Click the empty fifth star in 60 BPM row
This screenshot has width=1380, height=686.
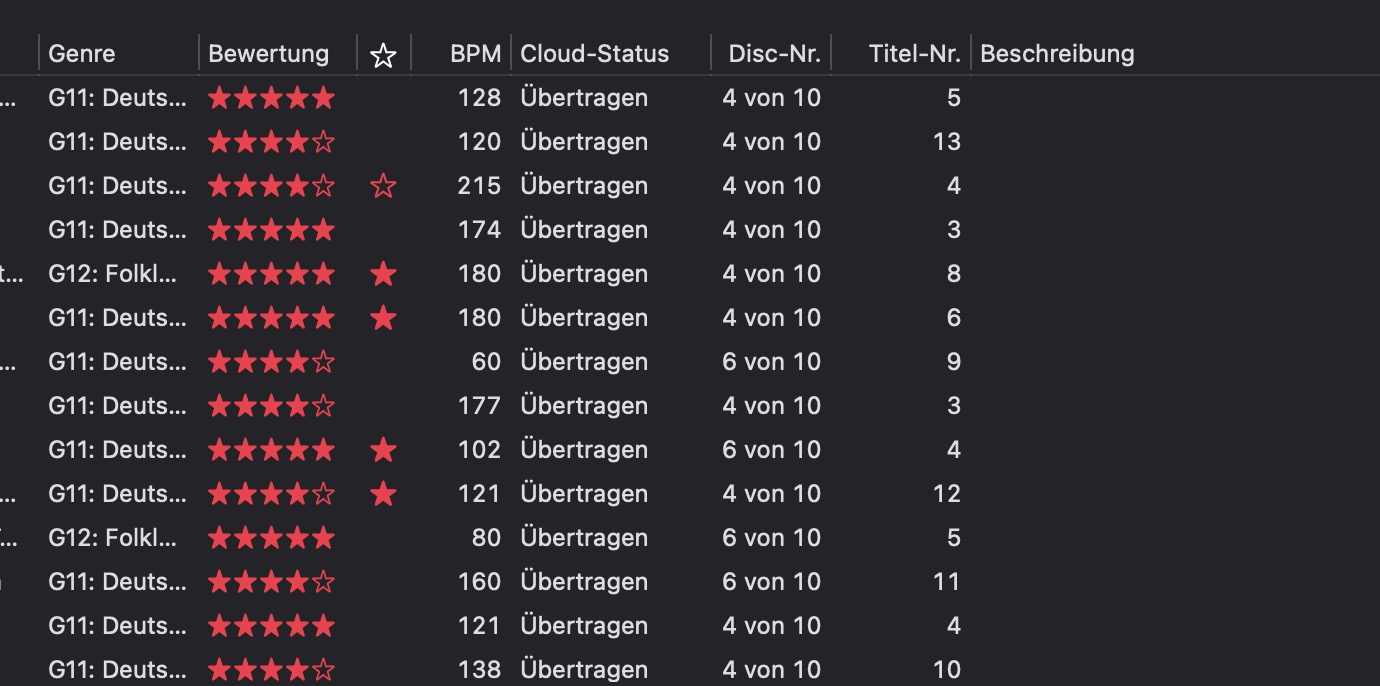323,362
